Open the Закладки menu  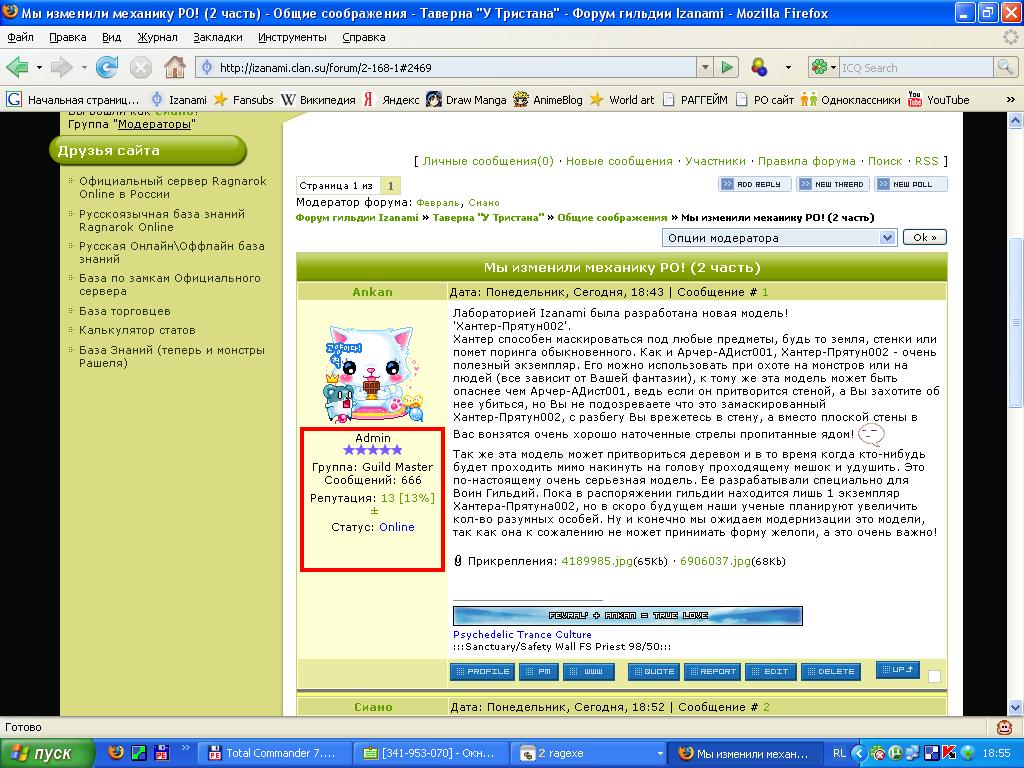pyautogui.click(x=218, y=37)
